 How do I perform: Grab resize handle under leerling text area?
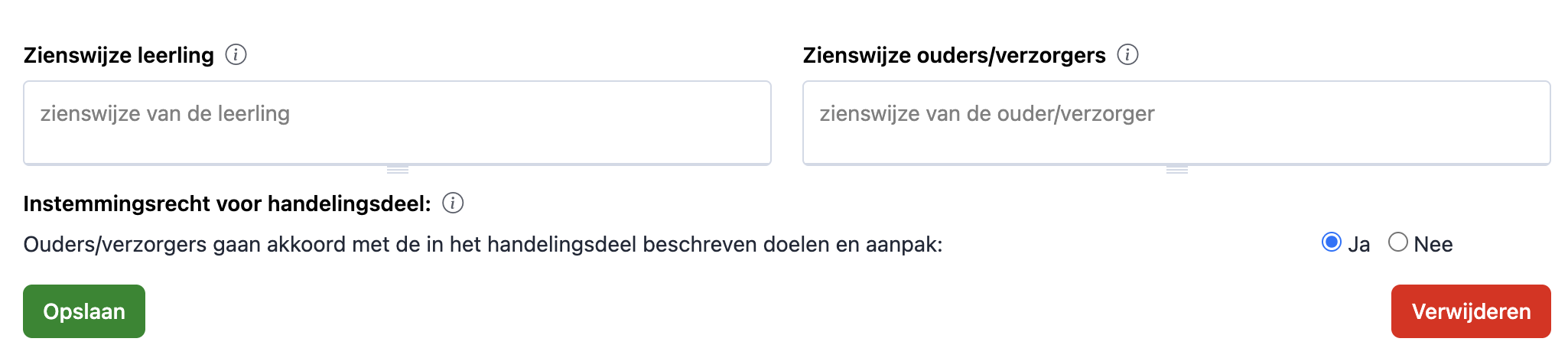(398, 169)
